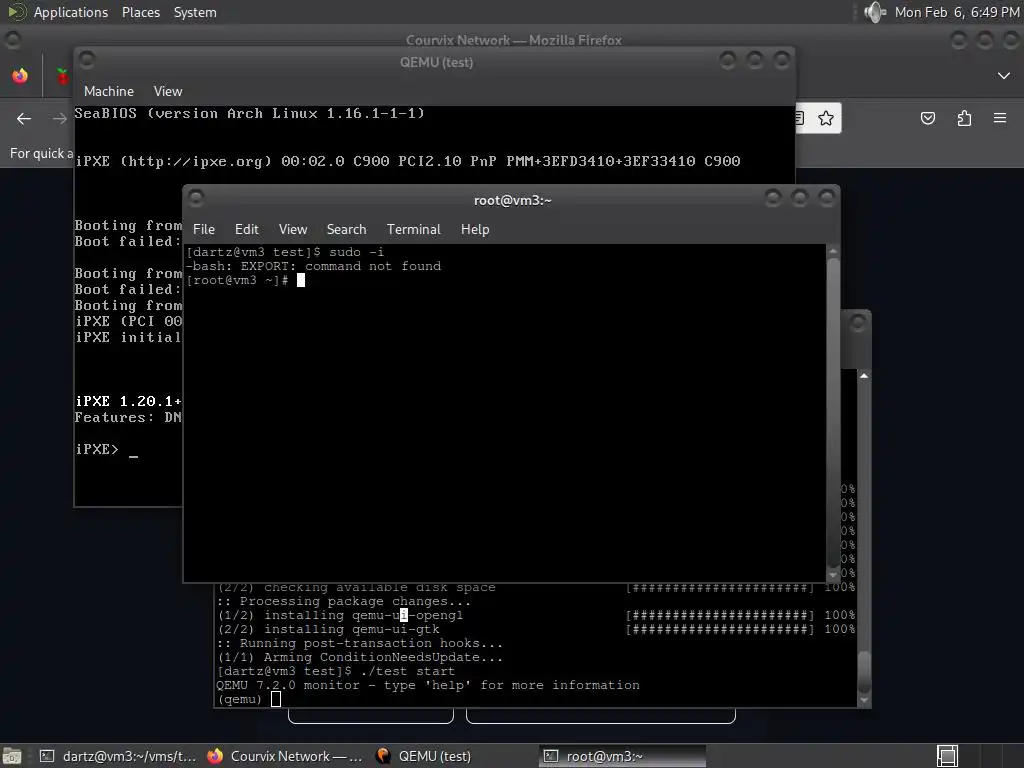Click 'For quick a' bookmarks toolbar text in Firefox
This screenshot has height=768, width=1024.
click(x=40, y=153)
